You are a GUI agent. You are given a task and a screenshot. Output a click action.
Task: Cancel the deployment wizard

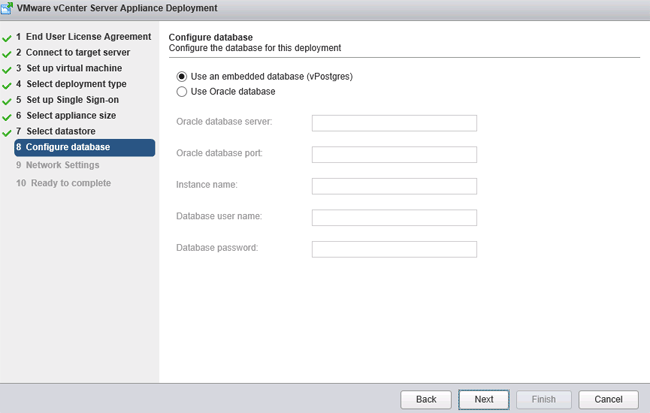click(x=608, y=399)
